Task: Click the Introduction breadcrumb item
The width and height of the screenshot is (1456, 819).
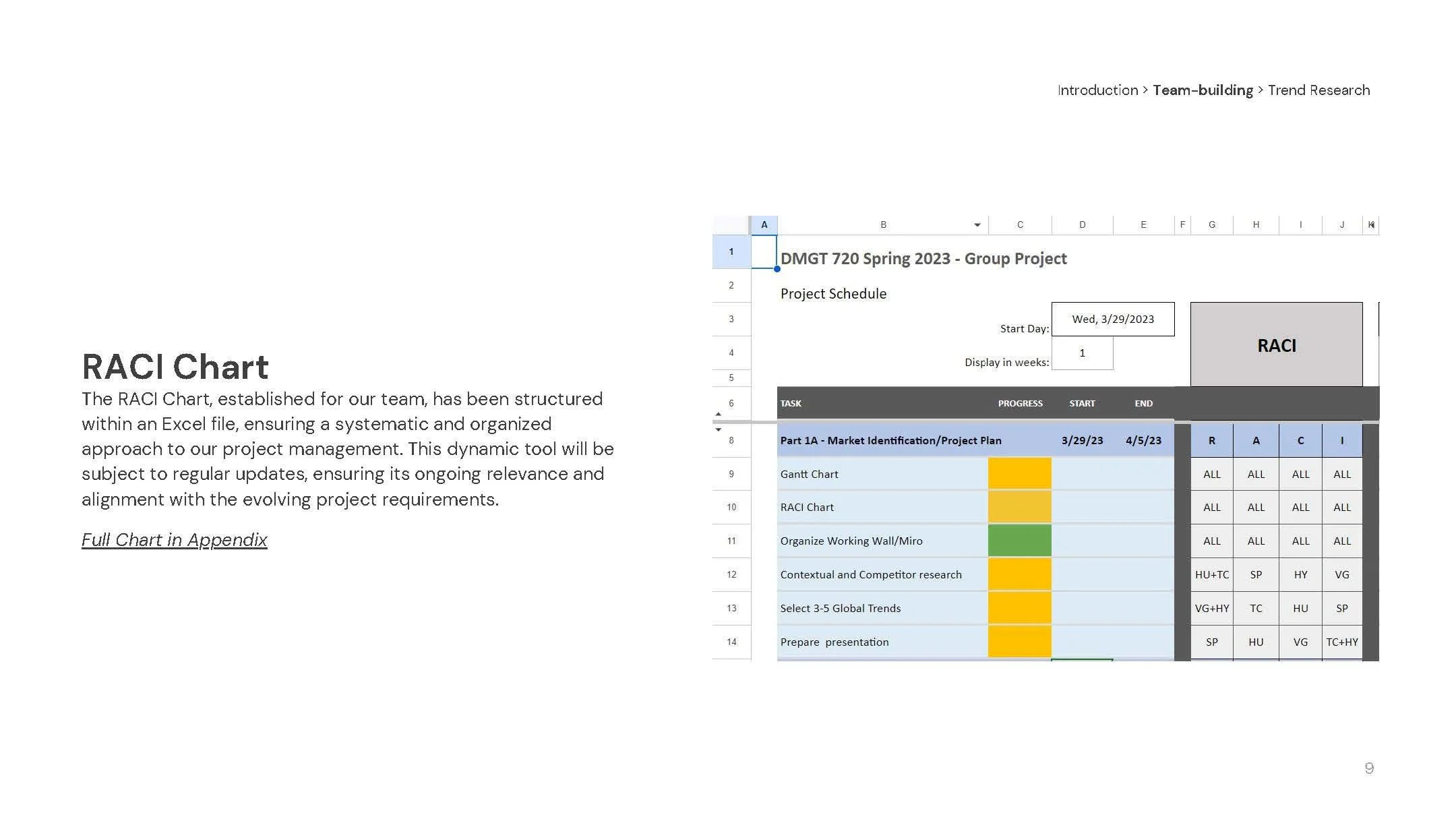Action: tap(1097, 90)
